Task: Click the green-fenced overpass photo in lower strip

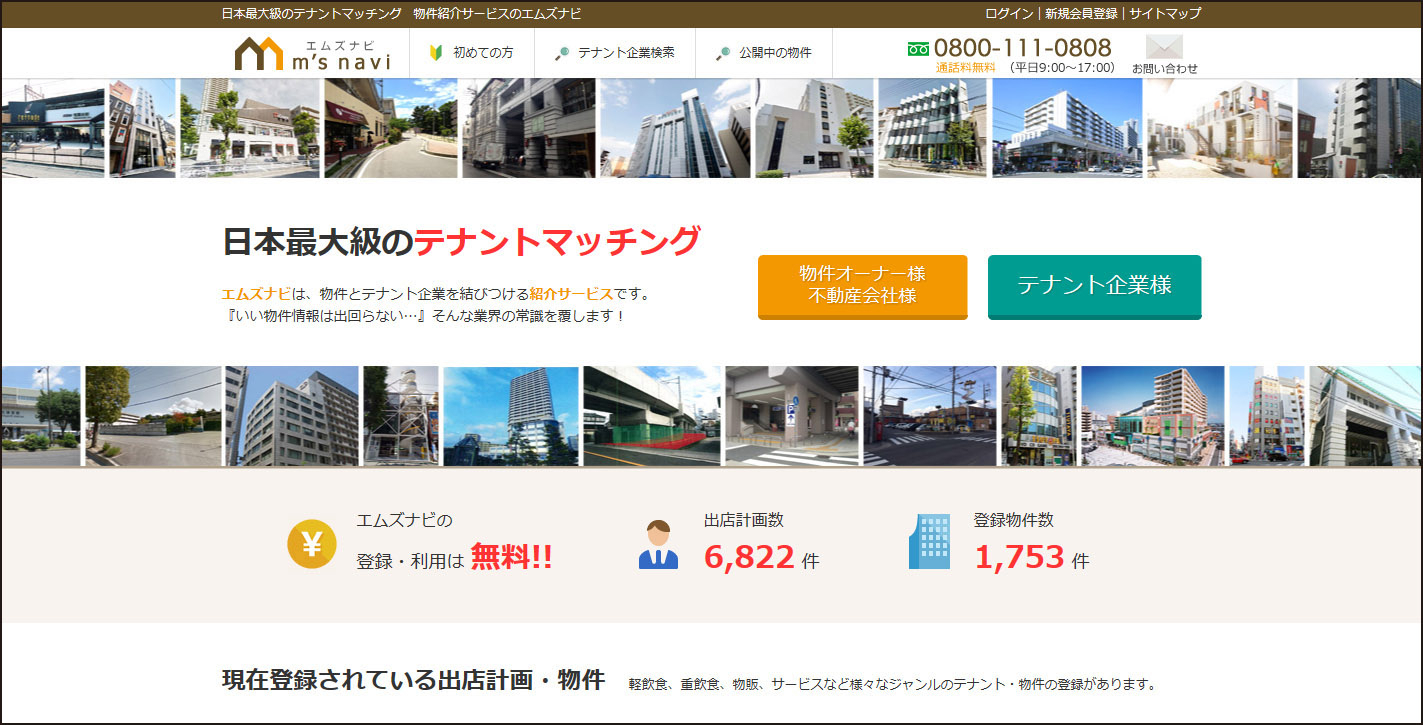Action: tap(651, 416)
